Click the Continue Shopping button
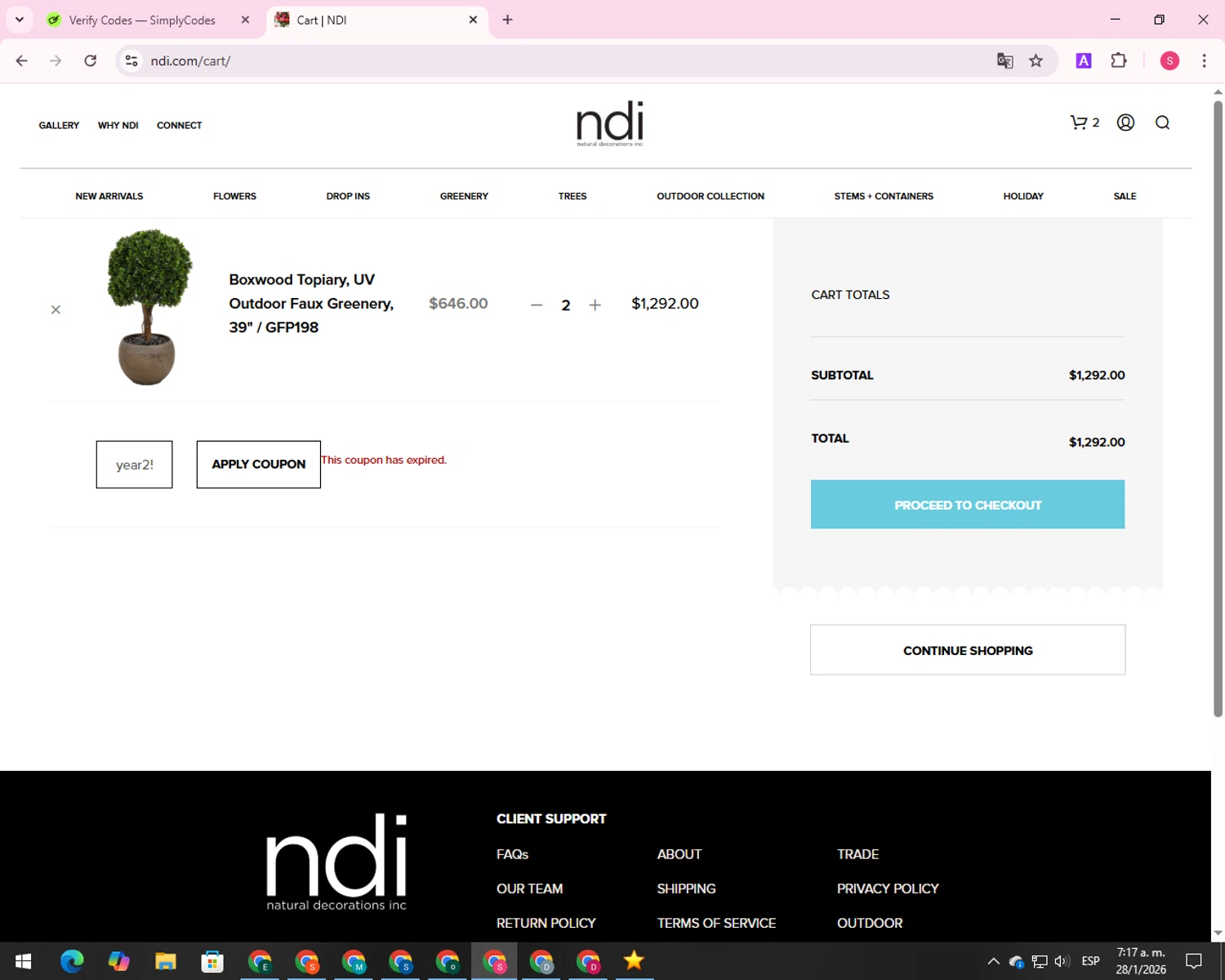 pos(968,650)
